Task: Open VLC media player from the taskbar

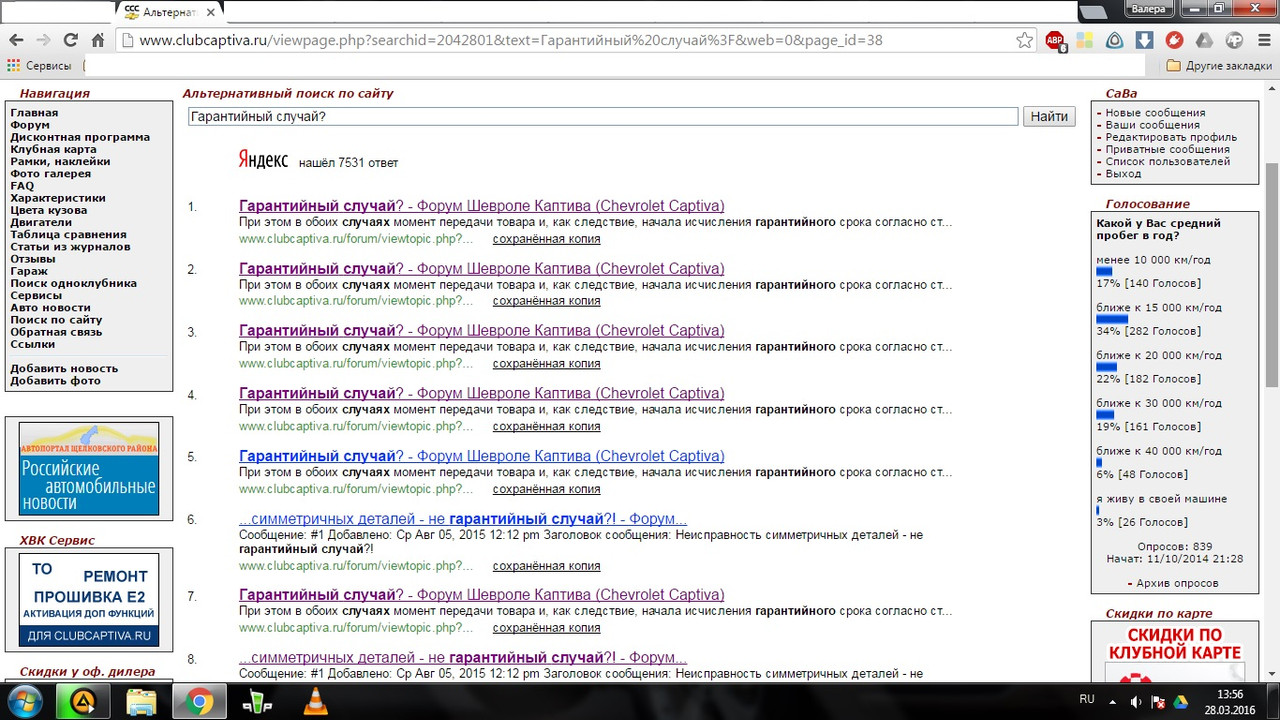Action: pos(315,702)
